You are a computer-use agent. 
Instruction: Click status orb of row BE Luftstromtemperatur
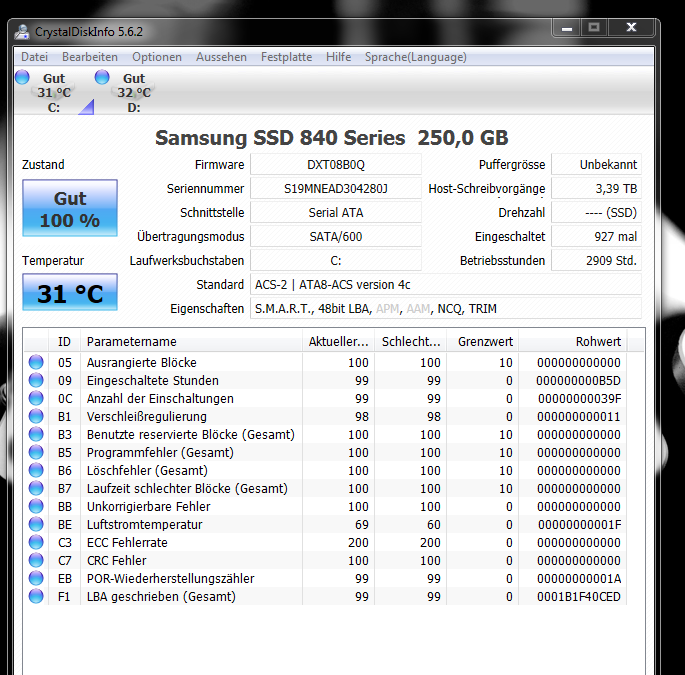(x=36, y=524)
